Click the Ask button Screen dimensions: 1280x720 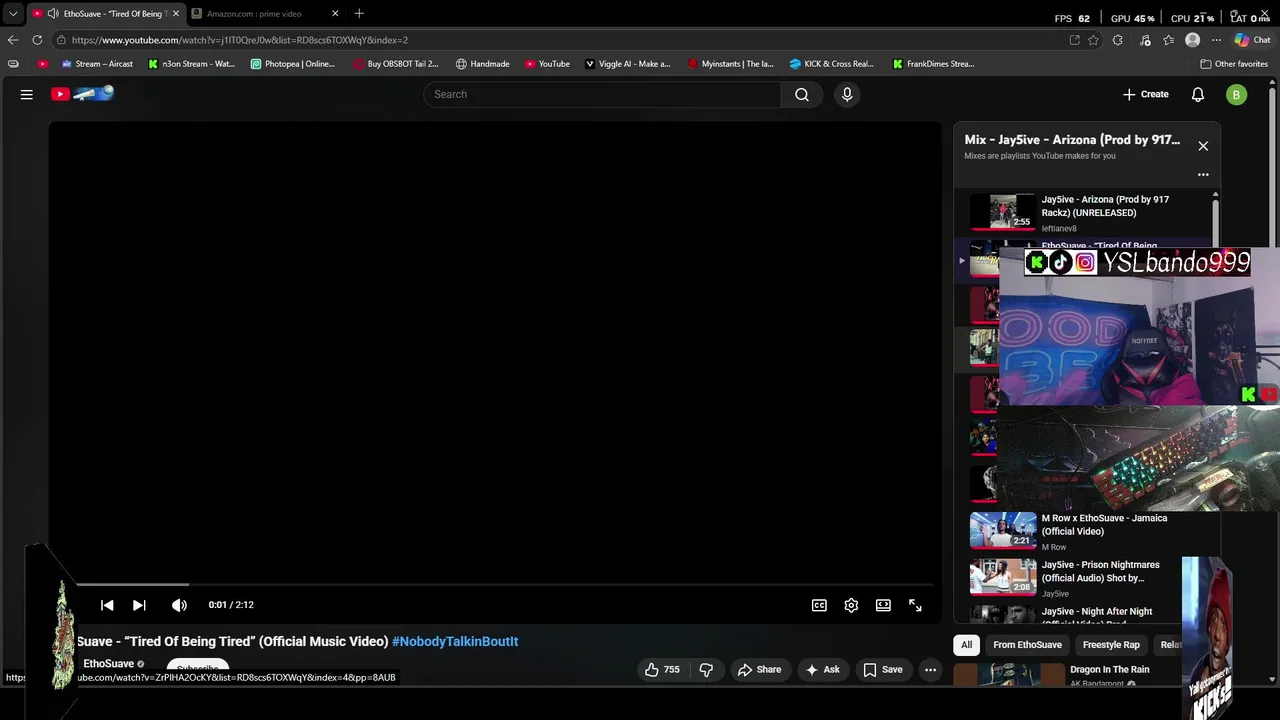pos(822,670)
